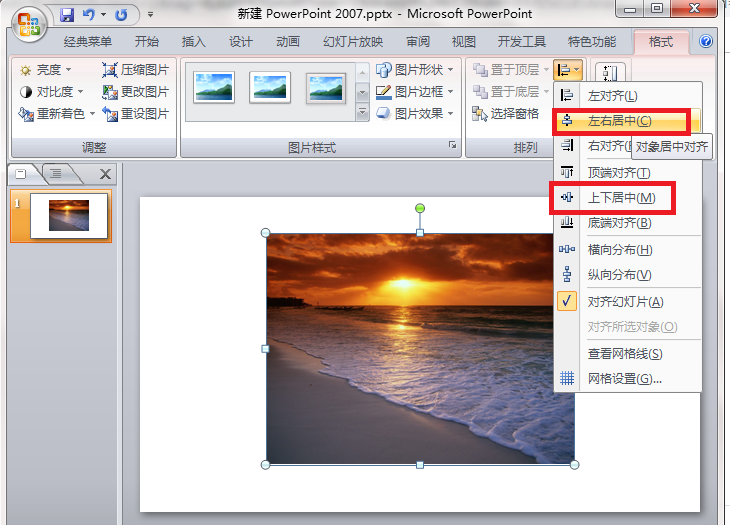The height and width of the screenshot is (525, 730).
Task: Choose 左对齐(L) from the align menu
Action: coord(628,95)
